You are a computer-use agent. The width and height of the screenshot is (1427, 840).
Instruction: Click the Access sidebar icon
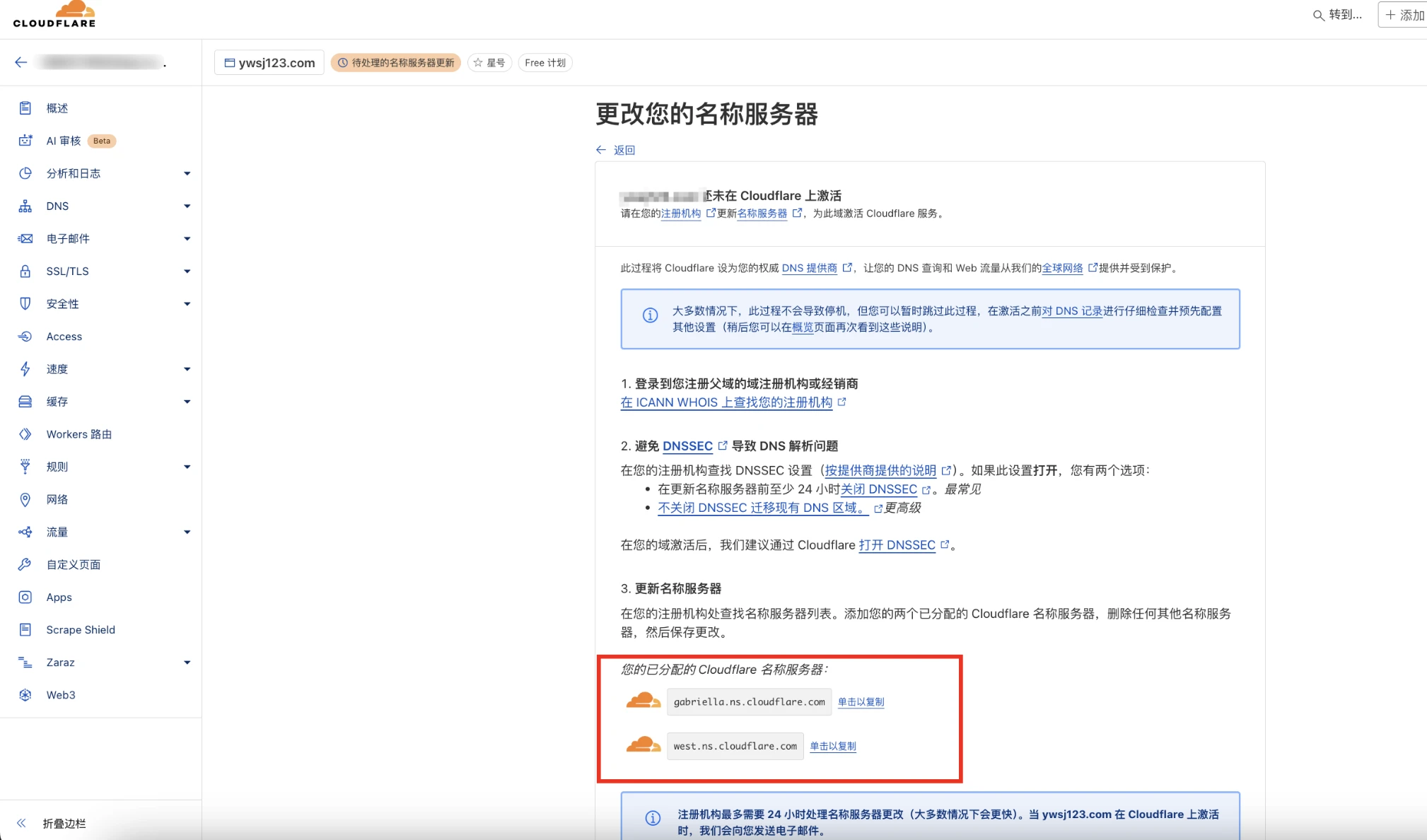tap(25, 337)
